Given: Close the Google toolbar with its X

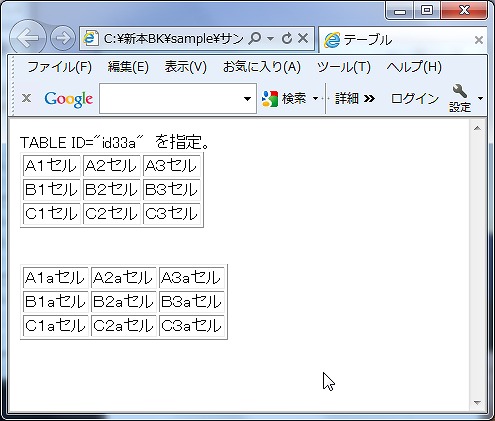Looking at the screenshot, I should [26, 98].
